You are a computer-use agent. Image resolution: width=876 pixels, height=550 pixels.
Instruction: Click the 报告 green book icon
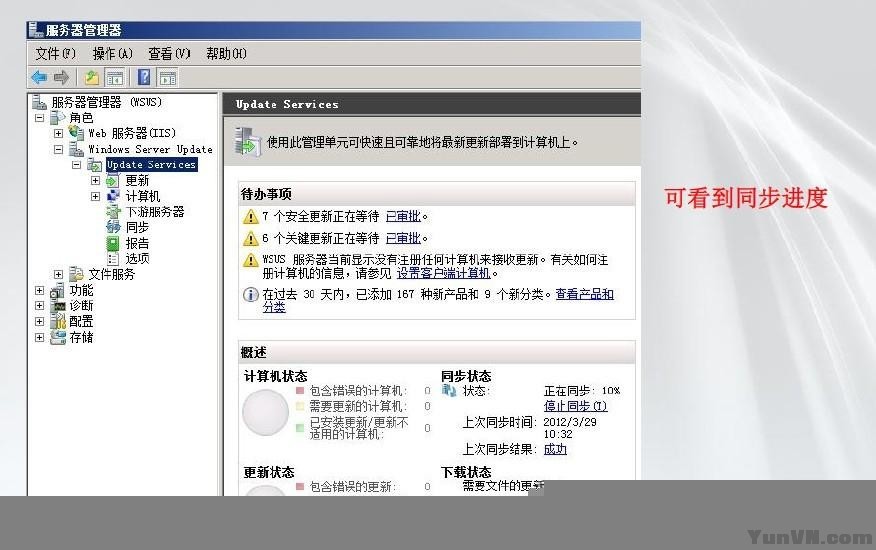click(113, 243)
